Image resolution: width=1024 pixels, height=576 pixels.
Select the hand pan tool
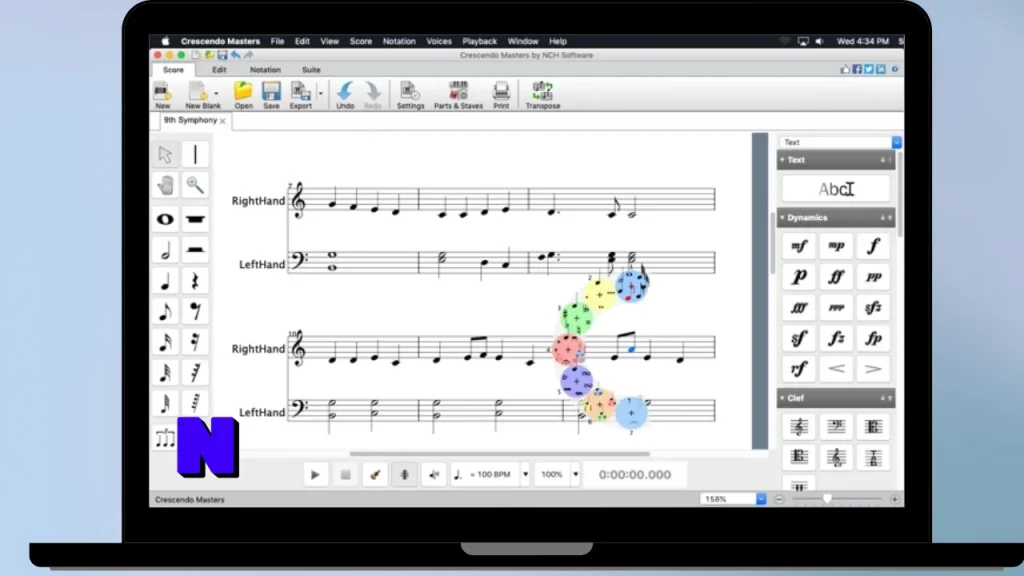click(165, 185)
